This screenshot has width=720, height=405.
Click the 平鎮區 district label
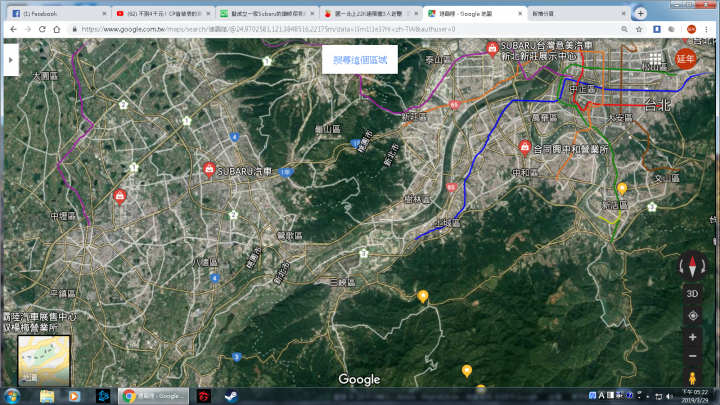click(x=63, y=293)
